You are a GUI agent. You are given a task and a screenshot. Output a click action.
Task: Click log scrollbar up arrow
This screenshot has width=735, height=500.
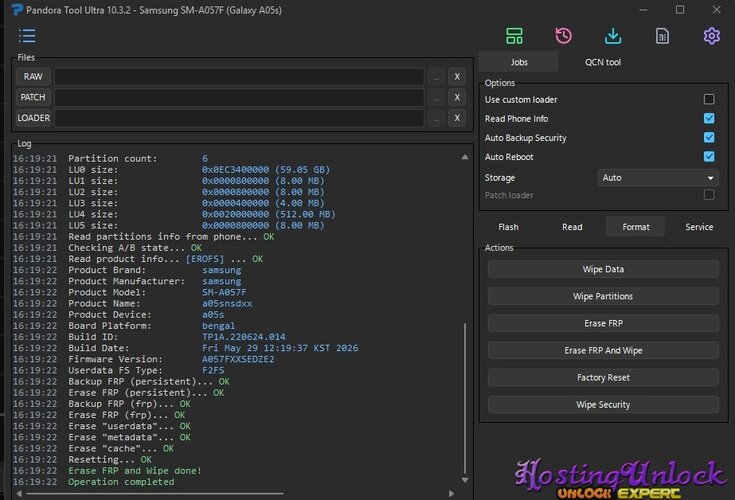[465, 157]
